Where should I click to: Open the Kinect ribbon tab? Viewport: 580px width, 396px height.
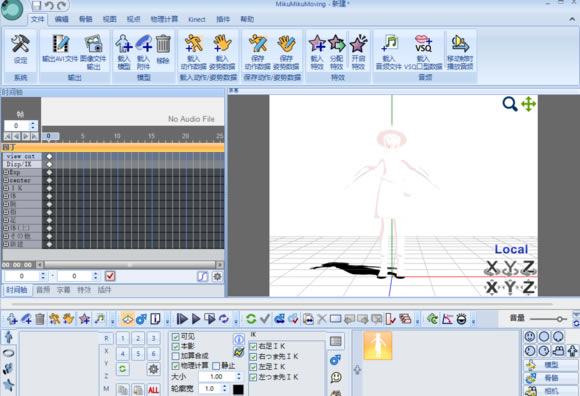coord(196,19)
